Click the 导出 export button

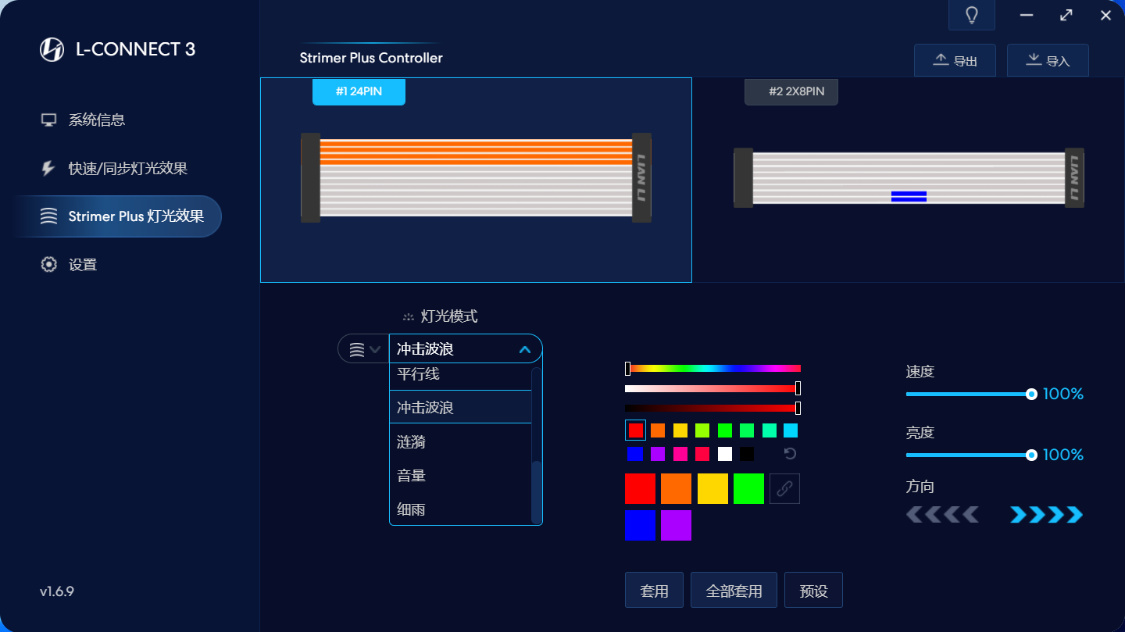[x=955, y=60]
